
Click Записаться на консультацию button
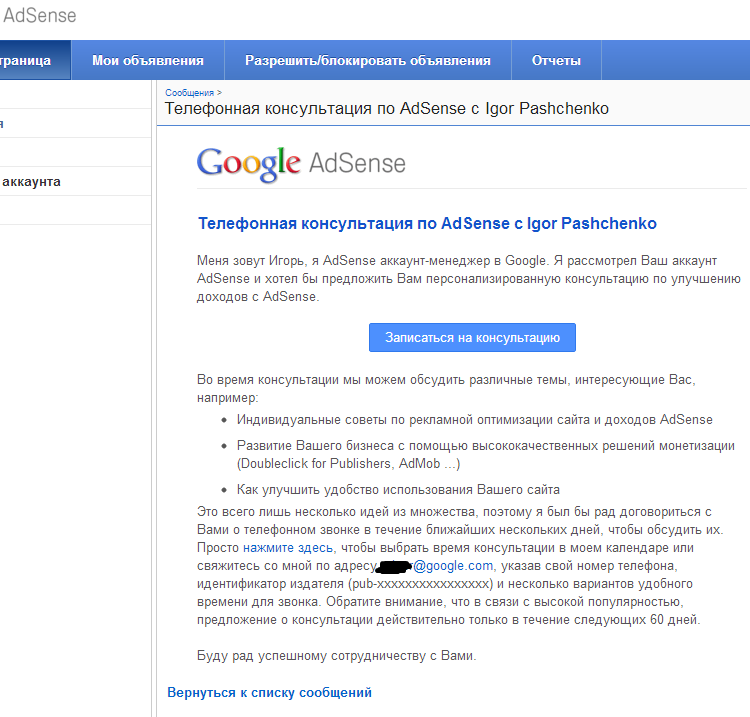pyautogui.click(x=472, y=338)
